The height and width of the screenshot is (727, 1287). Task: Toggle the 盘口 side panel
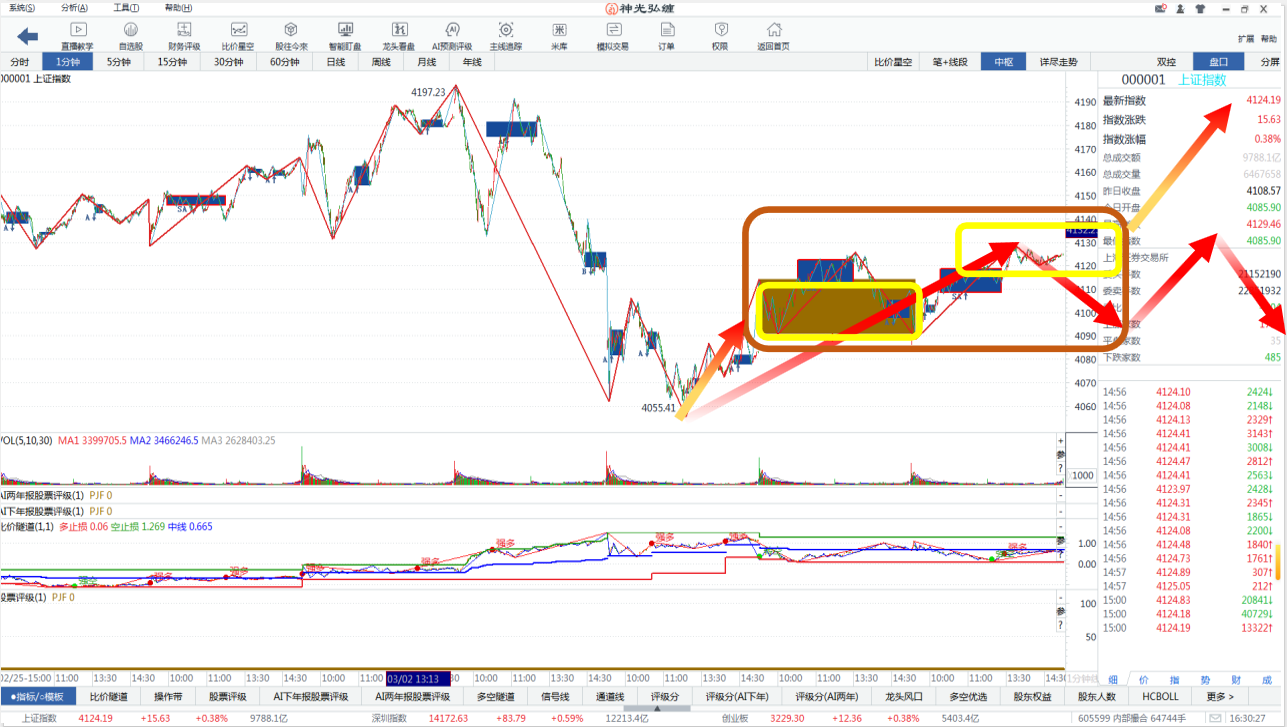point(1219,62)
